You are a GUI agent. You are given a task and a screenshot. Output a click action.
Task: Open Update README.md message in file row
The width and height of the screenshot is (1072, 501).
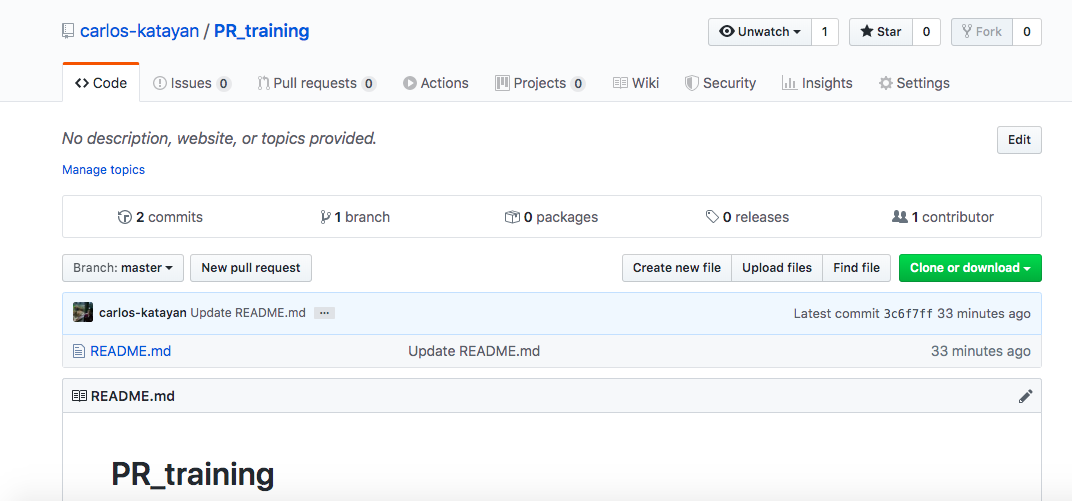pyautogui.click(x=474, y=351)
